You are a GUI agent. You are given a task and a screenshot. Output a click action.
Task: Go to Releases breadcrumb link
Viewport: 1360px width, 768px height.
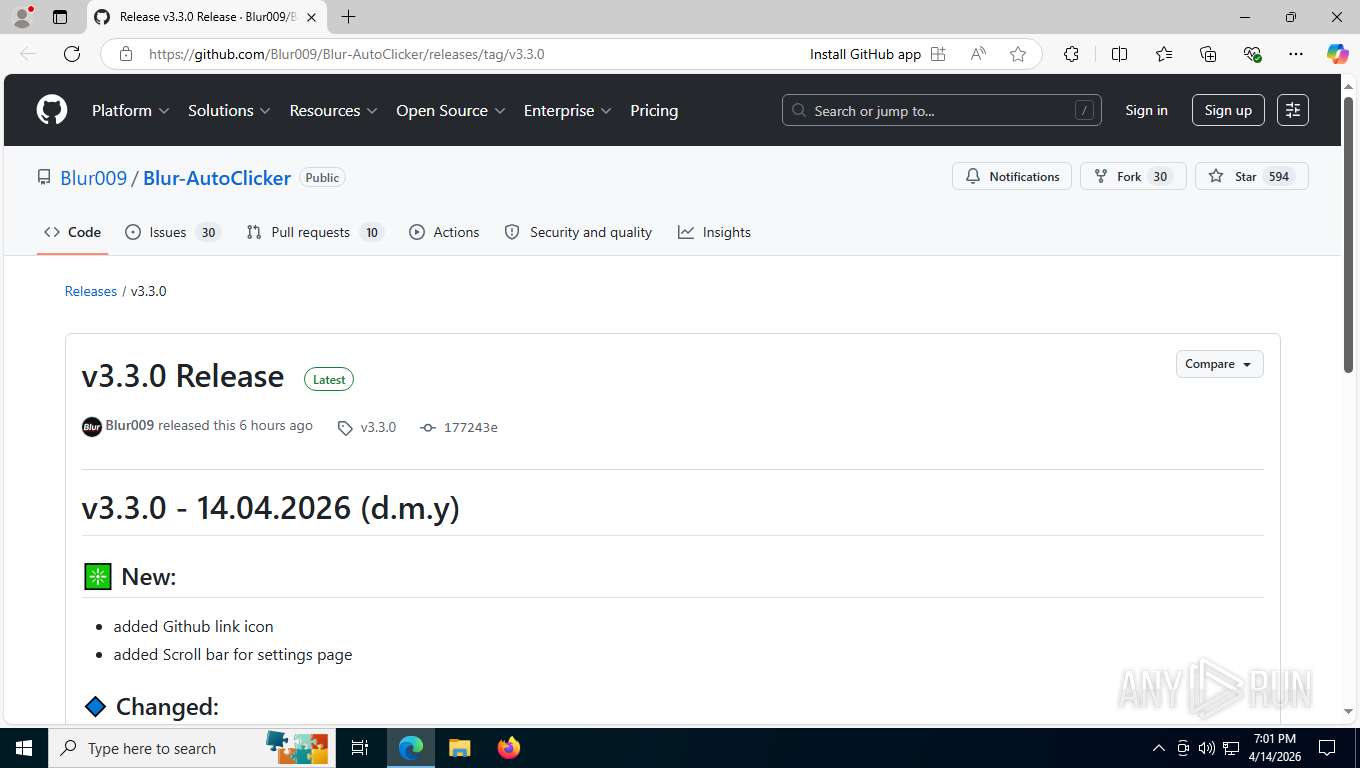tap(91, 291)
